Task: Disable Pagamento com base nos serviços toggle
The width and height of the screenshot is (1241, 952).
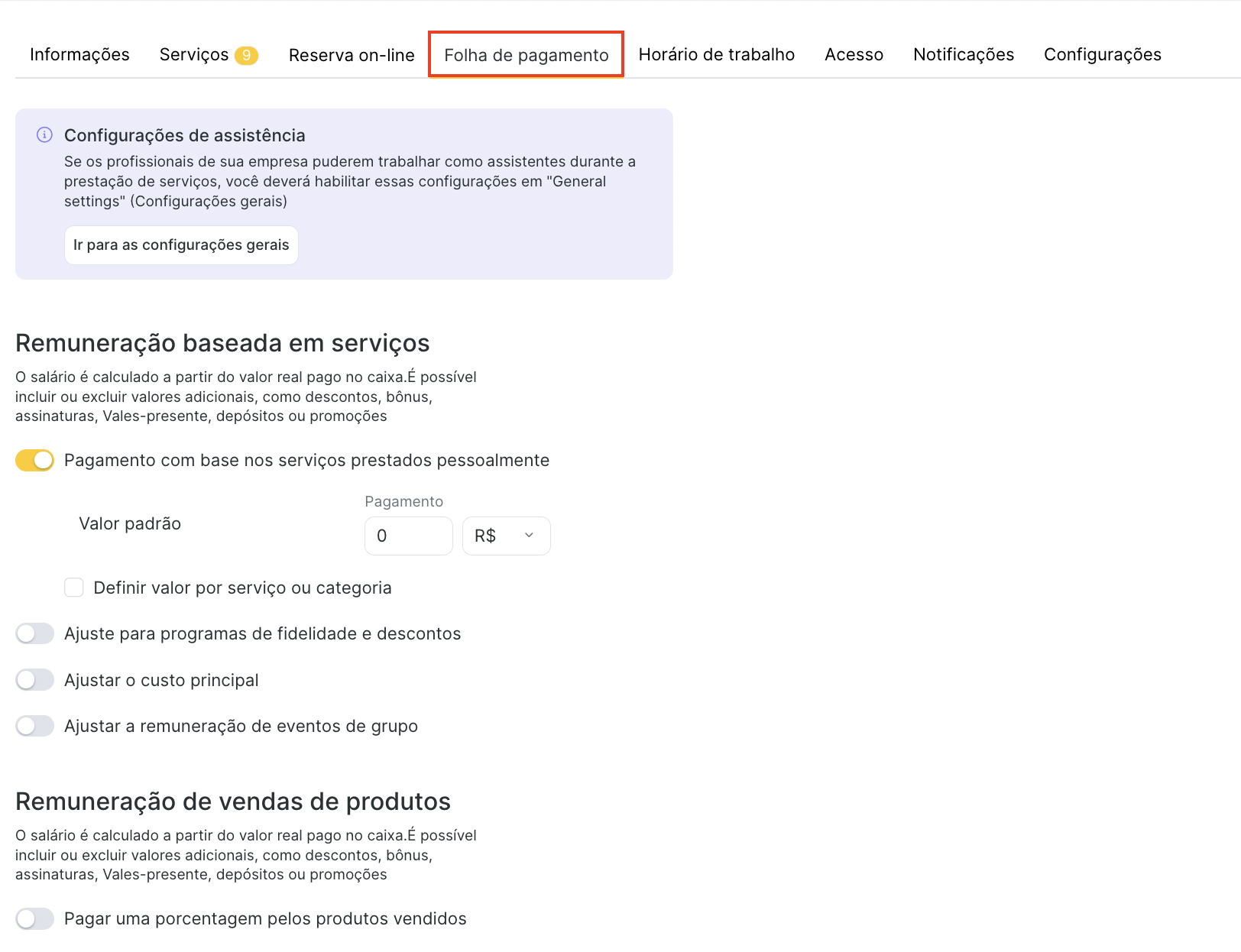Action: coord(35,460)
